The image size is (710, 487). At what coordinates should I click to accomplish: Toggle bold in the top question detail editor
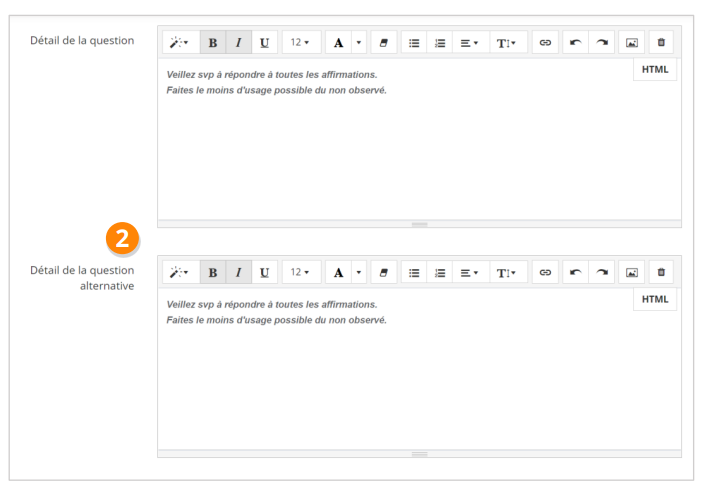click(x=212, y=43)
